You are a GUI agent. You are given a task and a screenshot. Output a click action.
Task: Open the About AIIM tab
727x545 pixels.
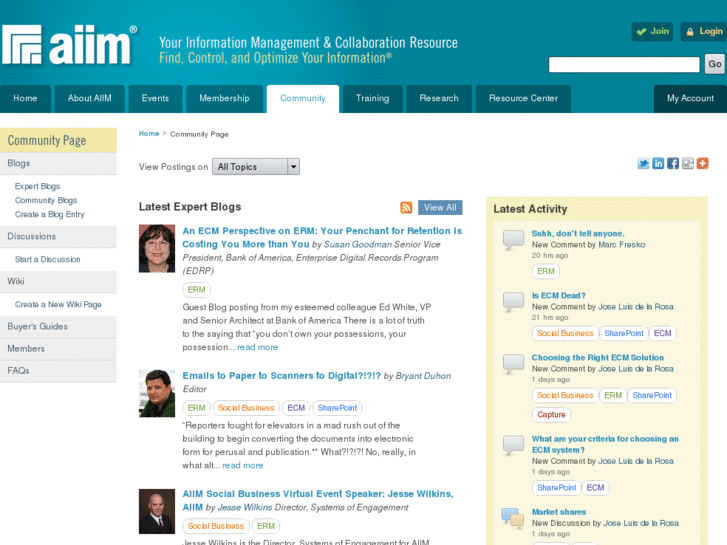(89, 98)
